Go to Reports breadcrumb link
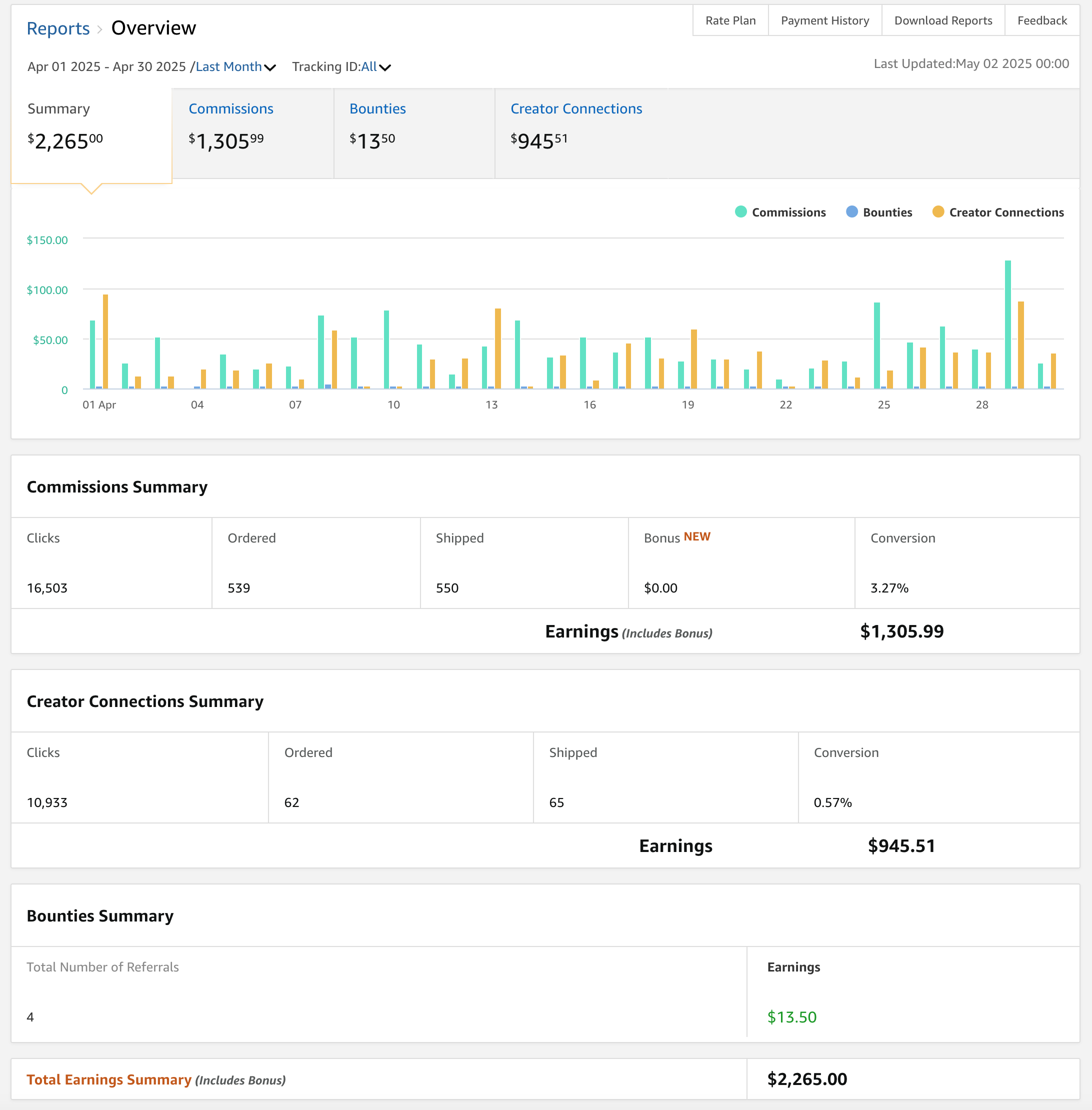Screen dimensions: 1092x1110 point(58,28)
